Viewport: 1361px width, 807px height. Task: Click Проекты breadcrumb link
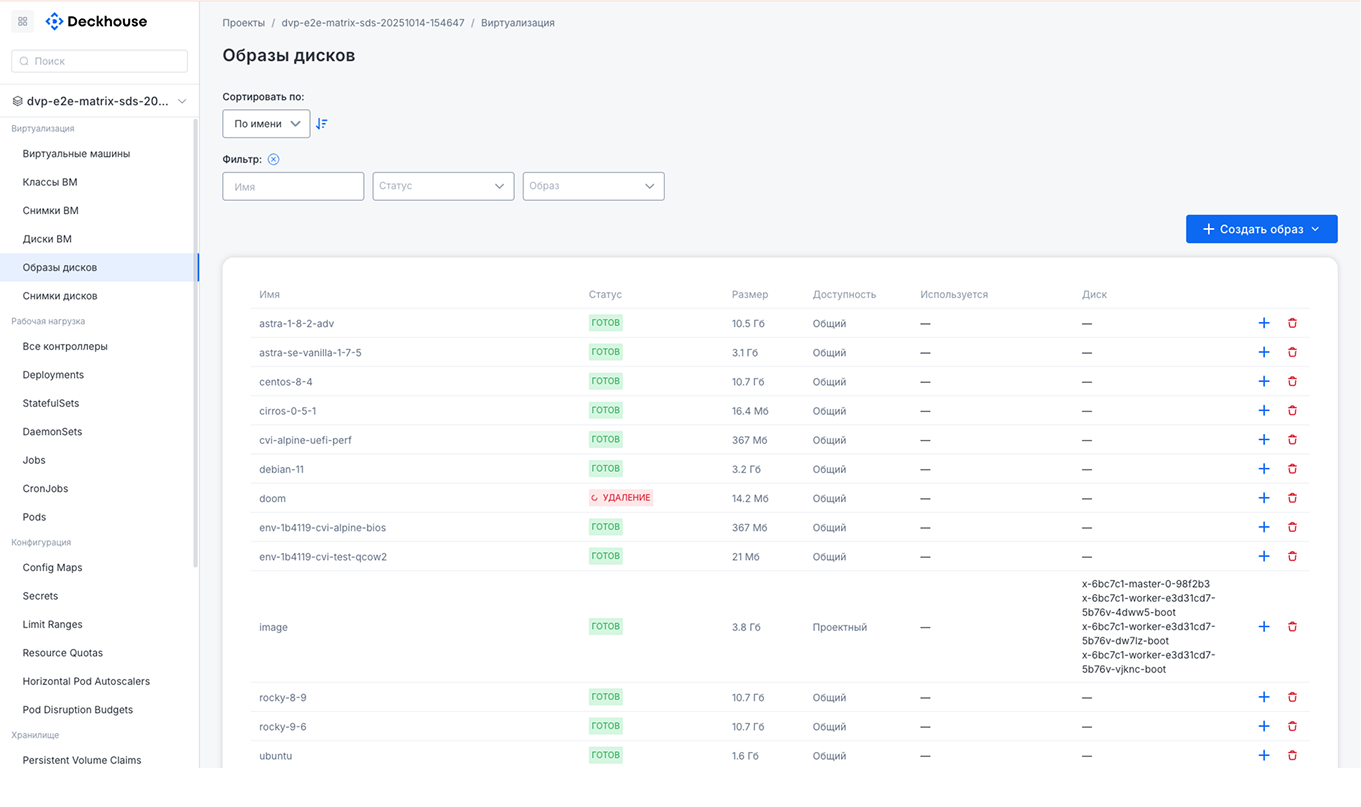tap(244, 23)
